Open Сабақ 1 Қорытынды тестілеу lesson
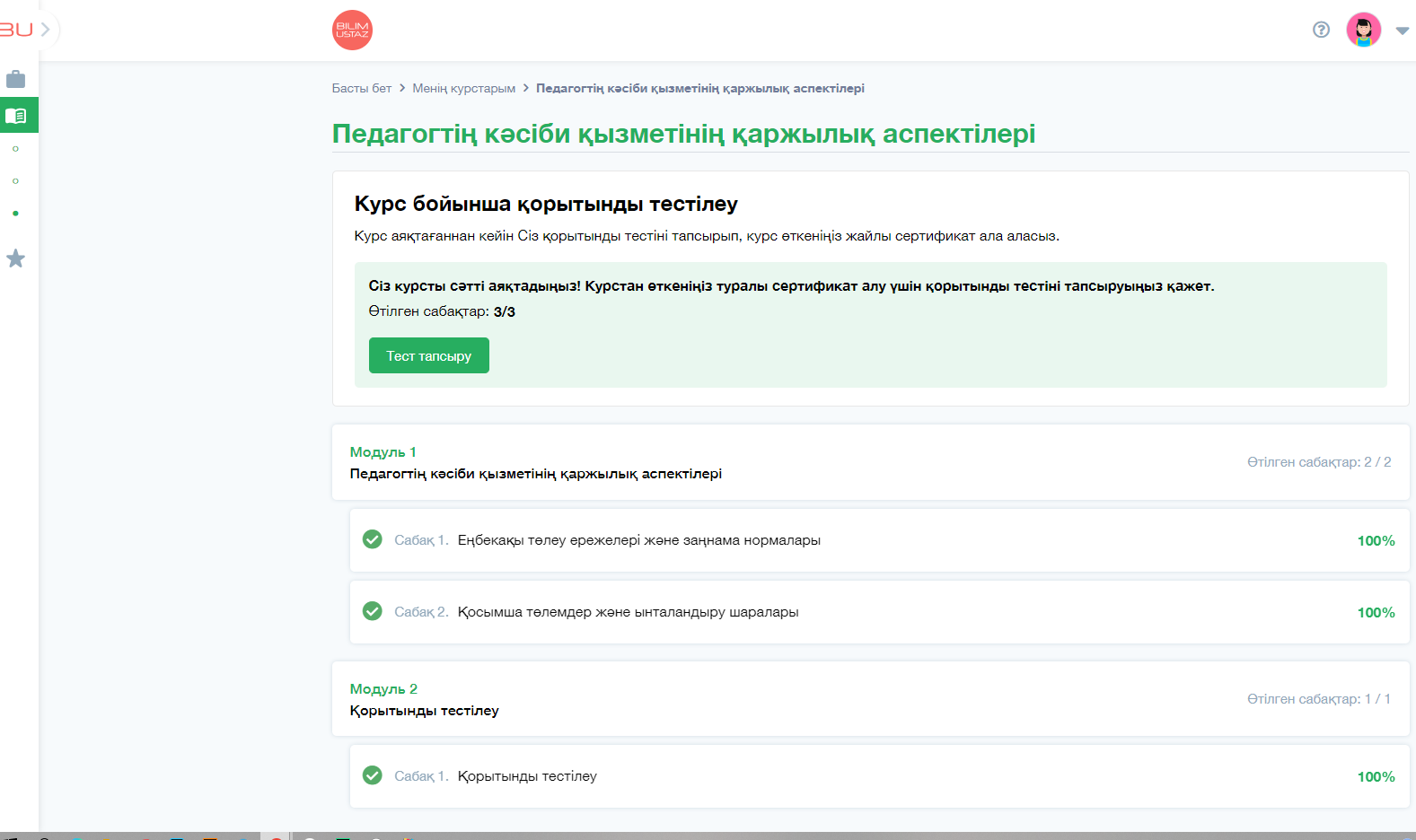 tap(879, 776)
